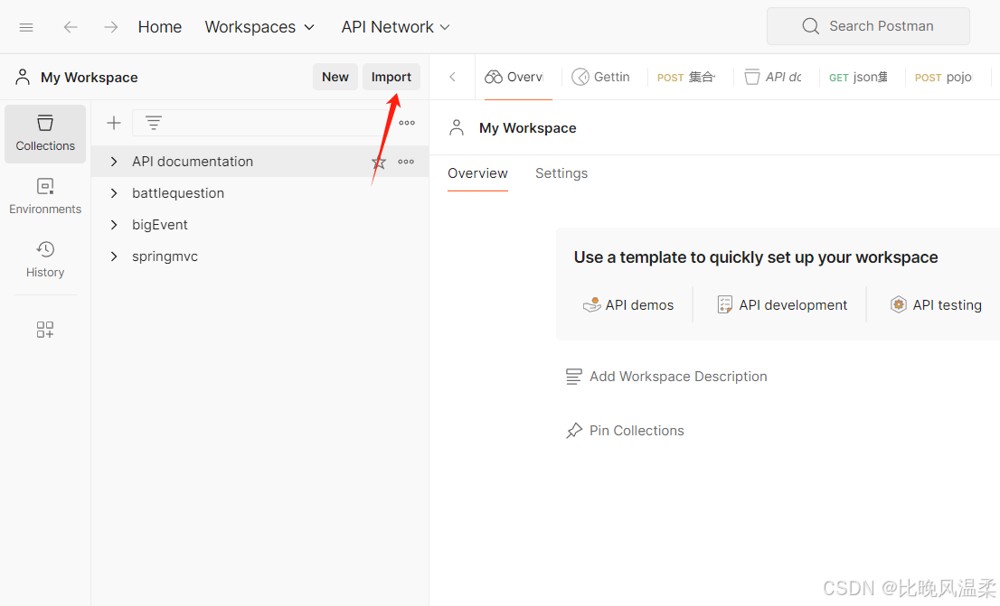Click the My Workspace title in main pane
Viewport: 1000px width, 606px height.
tap(527, 128)
